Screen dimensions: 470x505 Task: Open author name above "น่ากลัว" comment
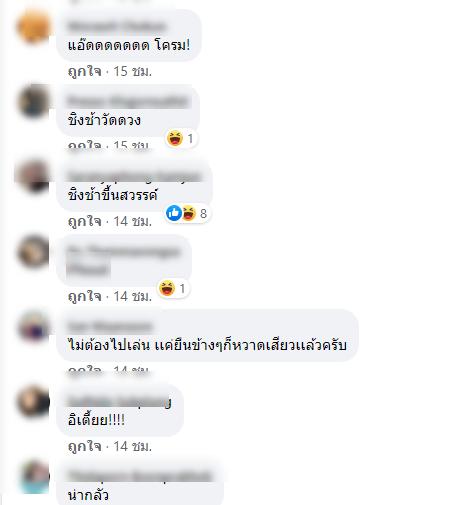tap(139, 476)
